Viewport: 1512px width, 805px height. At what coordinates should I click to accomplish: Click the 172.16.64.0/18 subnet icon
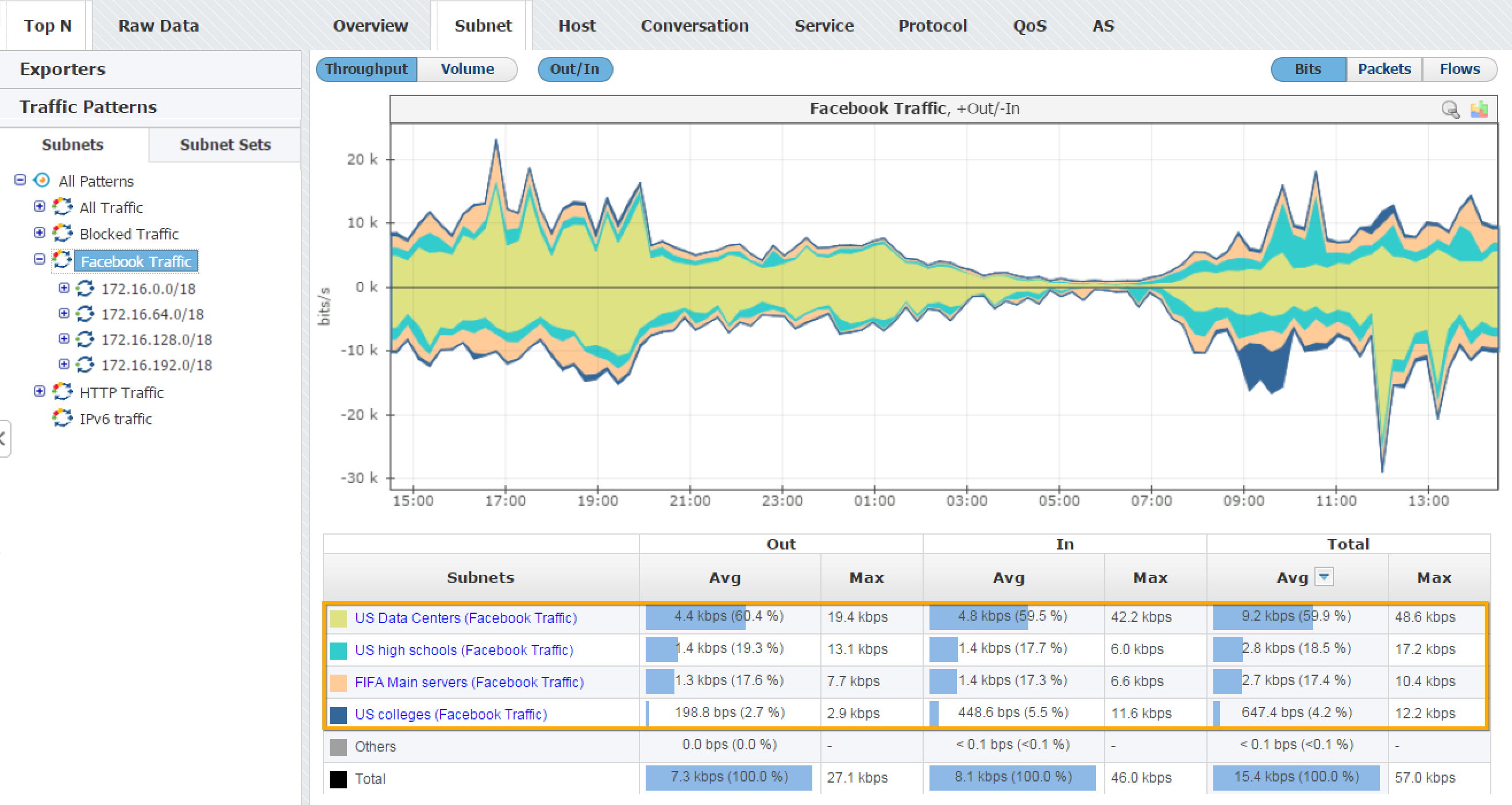(x=85, y=314)
